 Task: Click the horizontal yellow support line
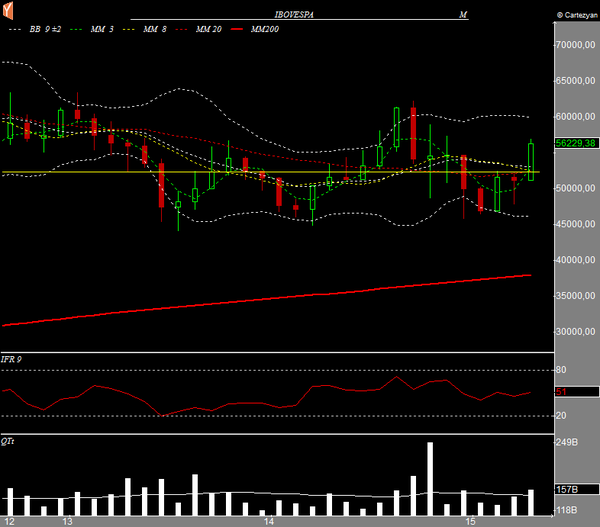271,172
